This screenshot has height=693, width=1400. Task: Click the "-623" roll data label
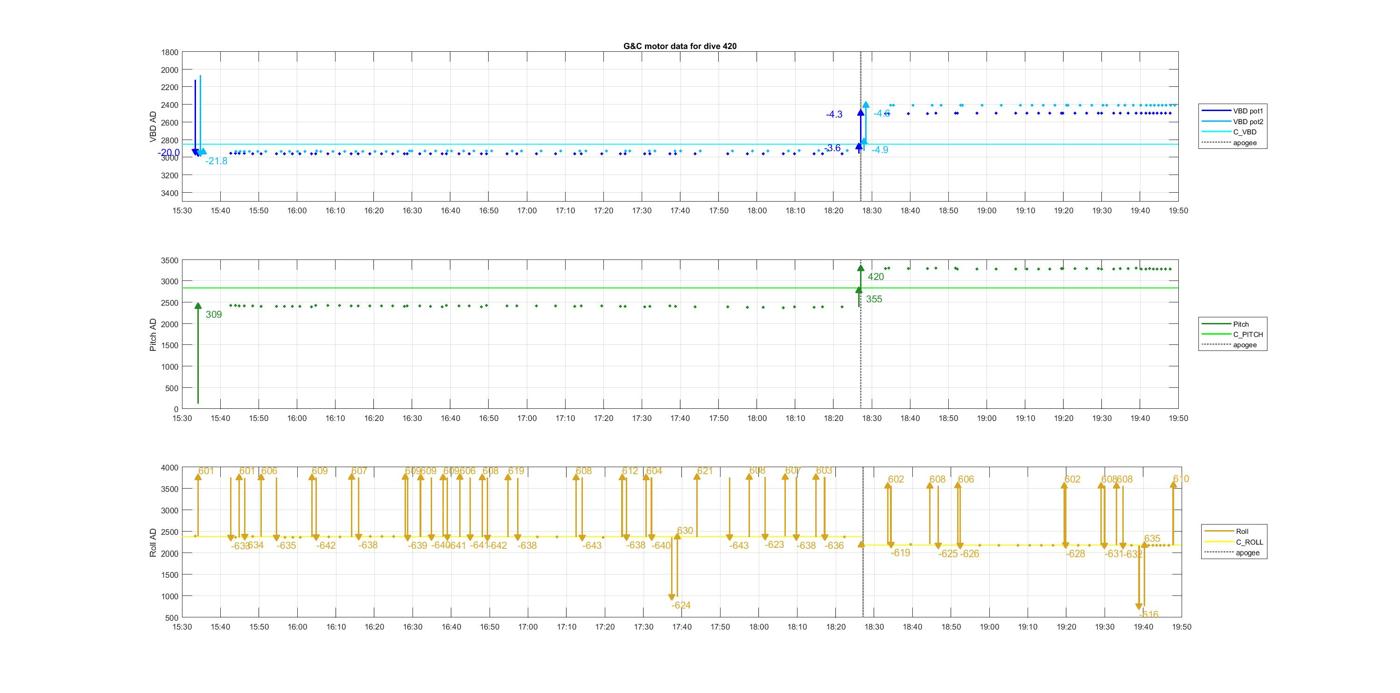click(x=775, y=545)
